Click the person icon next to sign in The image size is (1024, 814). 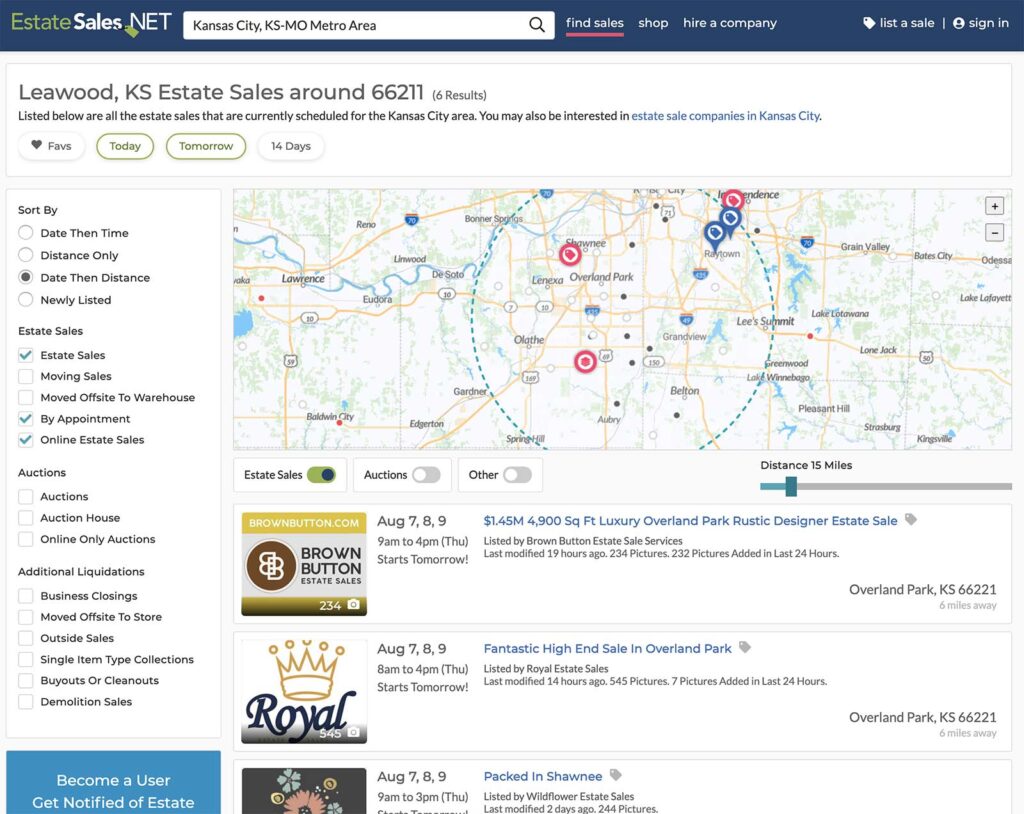pos(957,22)
